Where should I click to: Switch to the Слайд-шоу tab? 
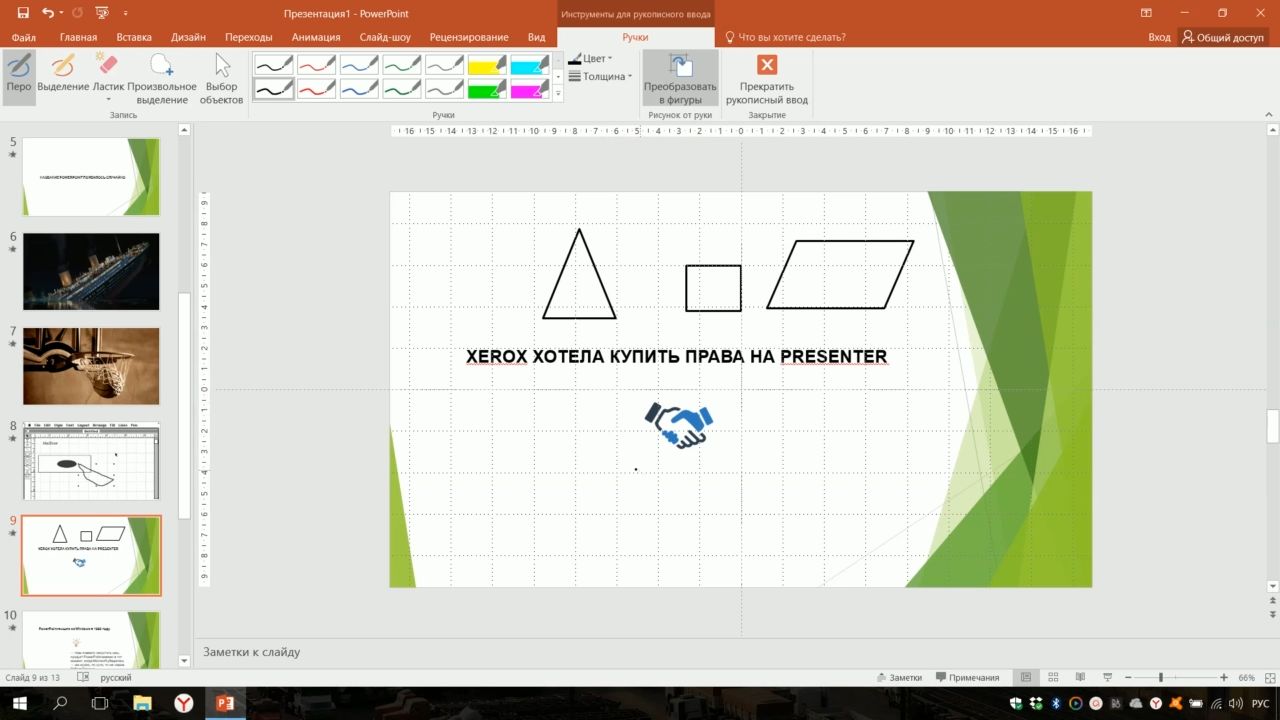pyautogui.click(x=385, y=37)
